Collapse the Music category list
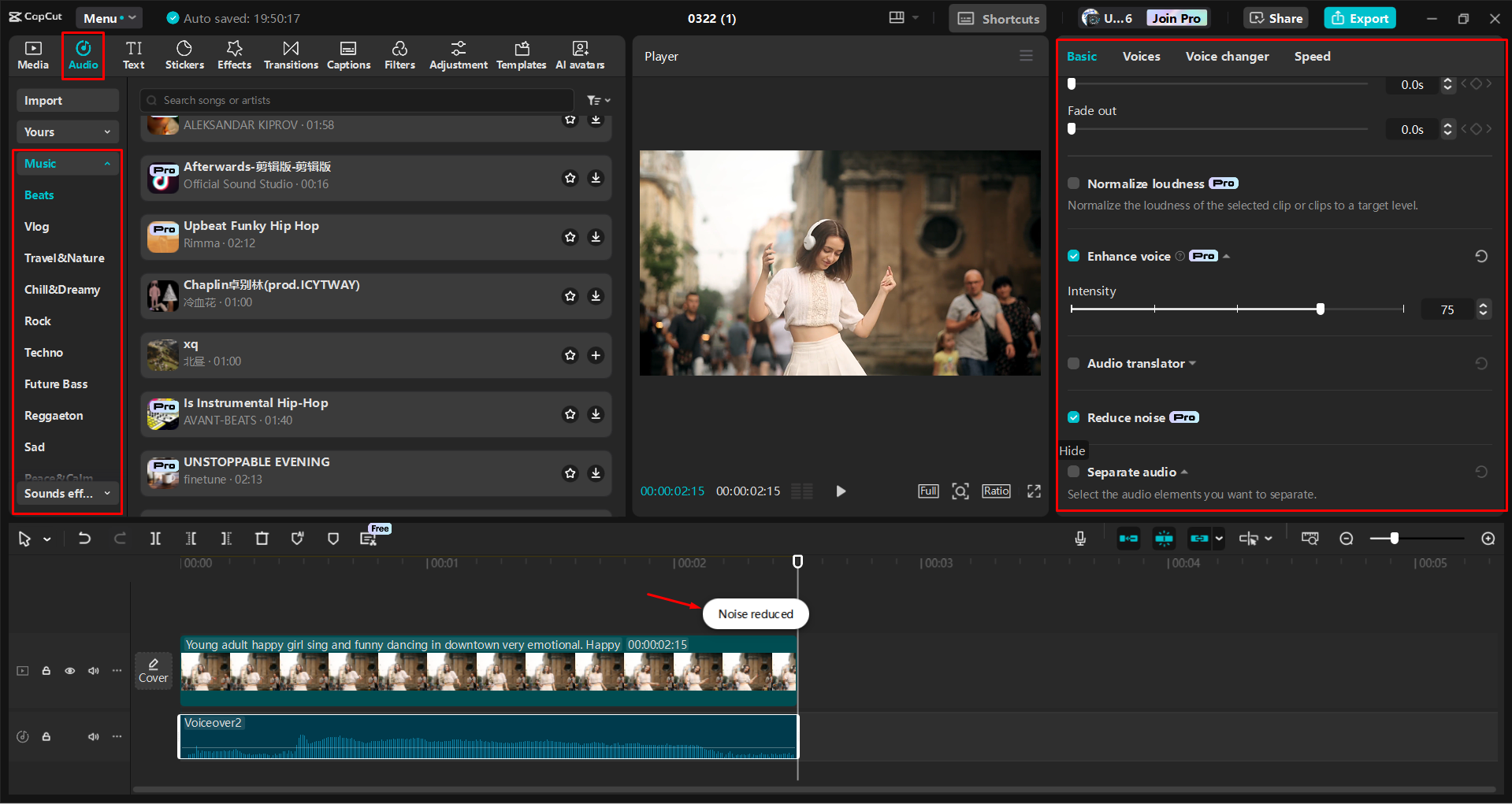 [107, 163]
